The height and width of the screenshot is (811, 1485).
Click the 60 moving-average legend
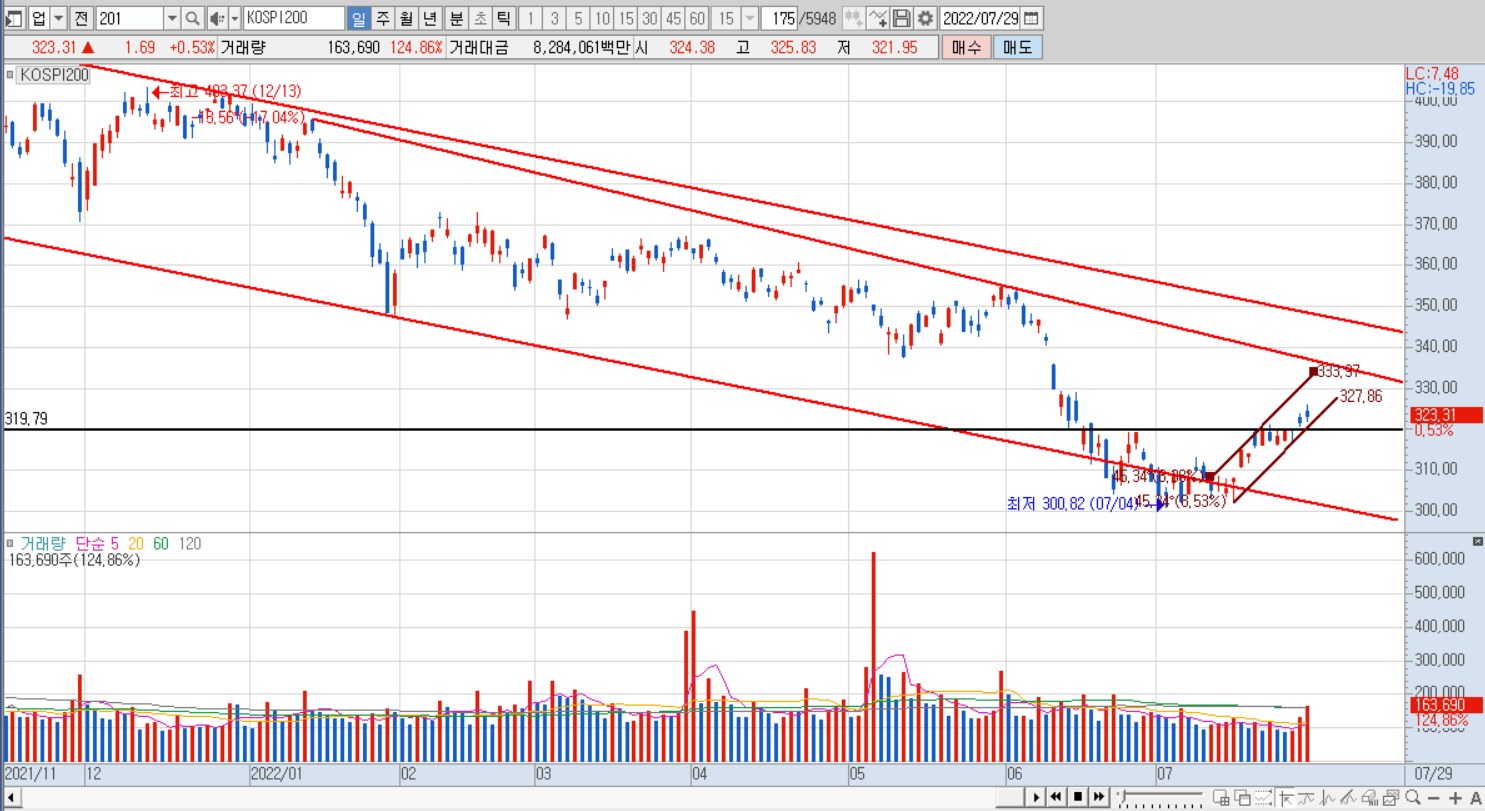[161, 543]
